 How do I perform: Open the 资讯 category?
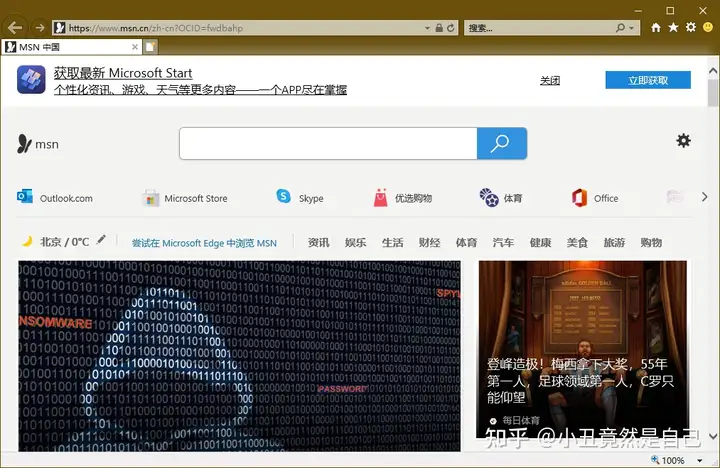(319, 242)
